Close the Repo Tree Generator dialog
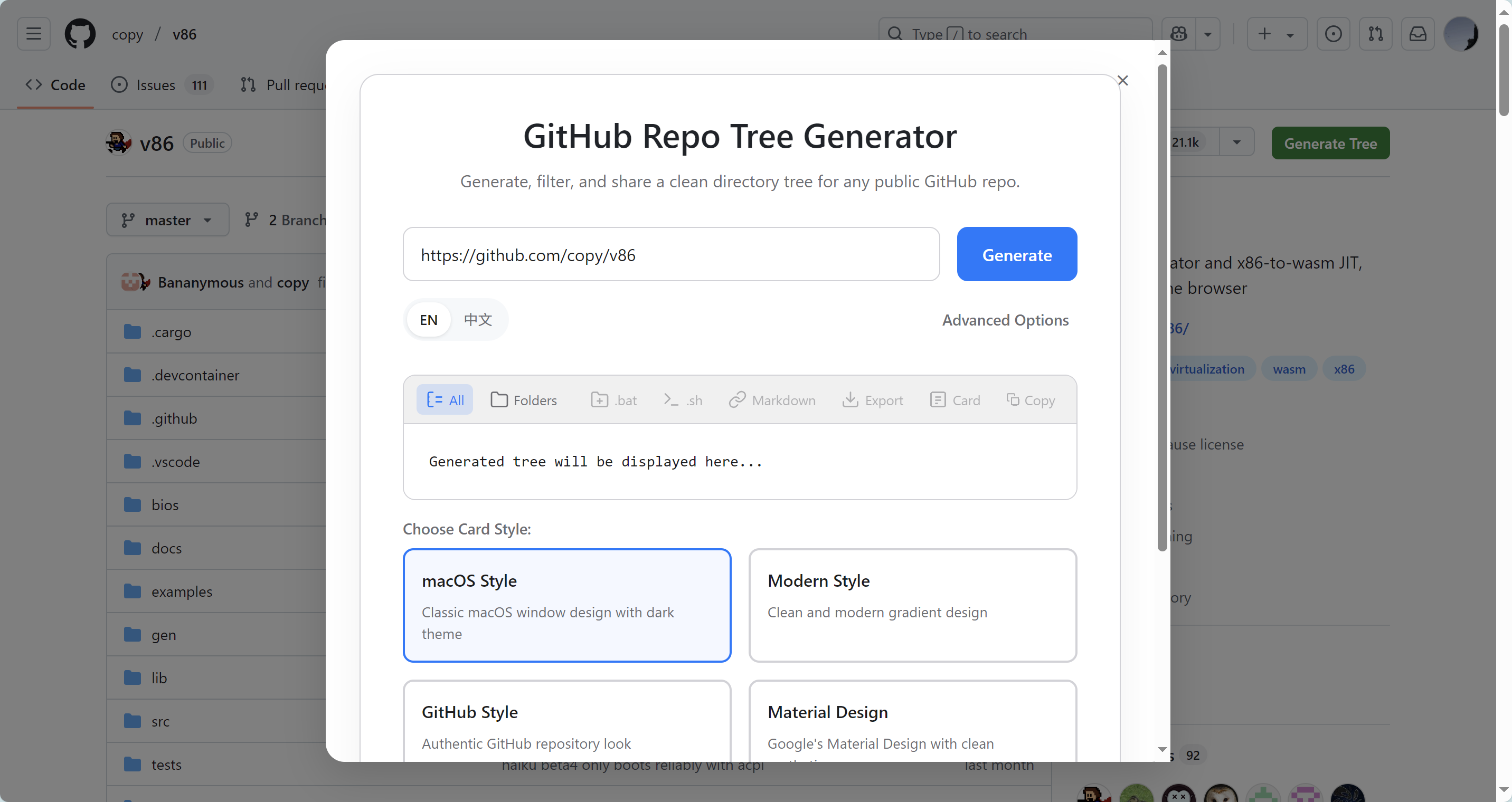This screenshot has height=802, width=1512. click(1122, 80)
